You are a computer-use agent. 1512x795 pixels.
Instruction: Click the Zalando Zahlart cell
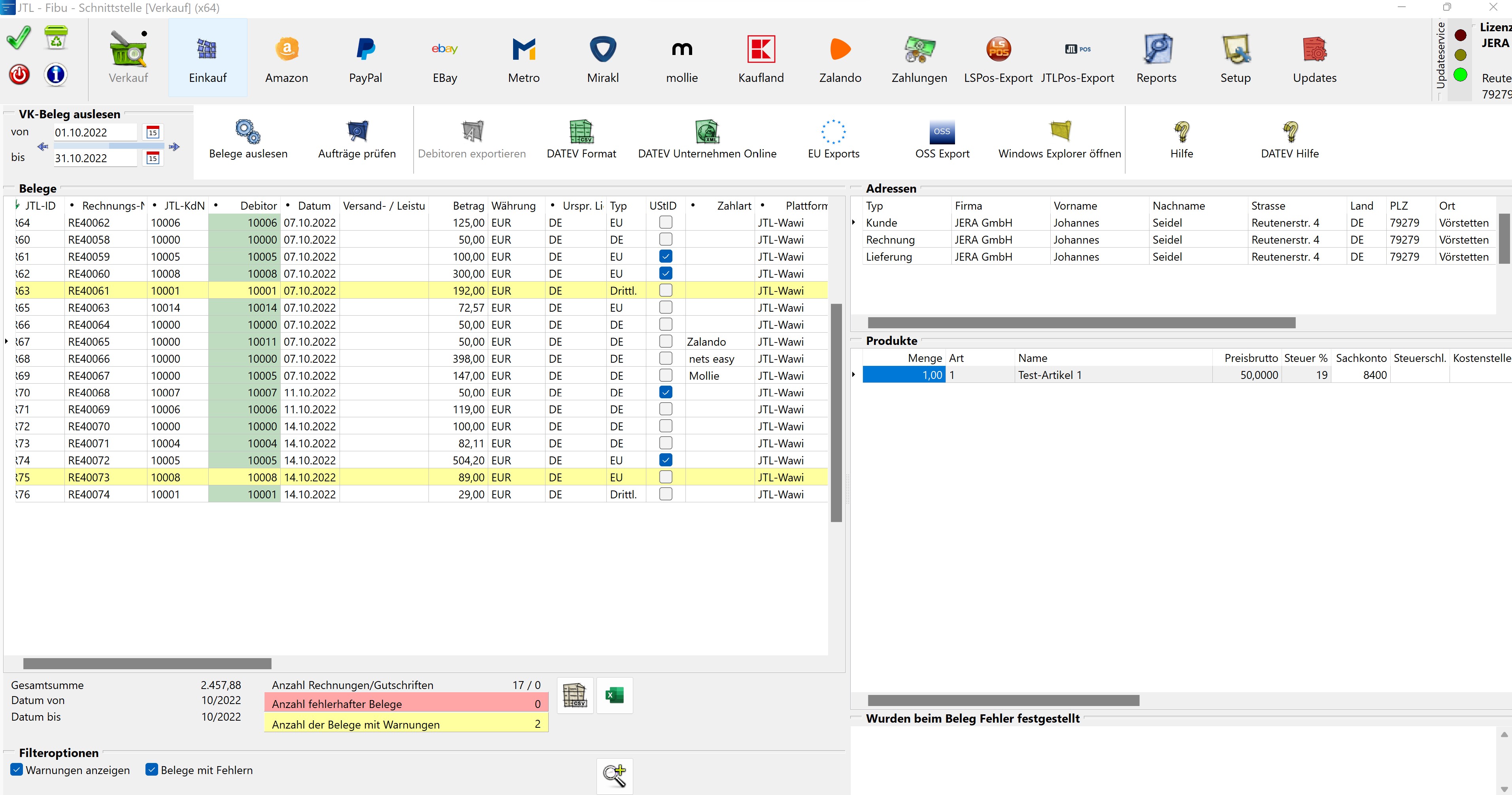(x=719, y=342)
